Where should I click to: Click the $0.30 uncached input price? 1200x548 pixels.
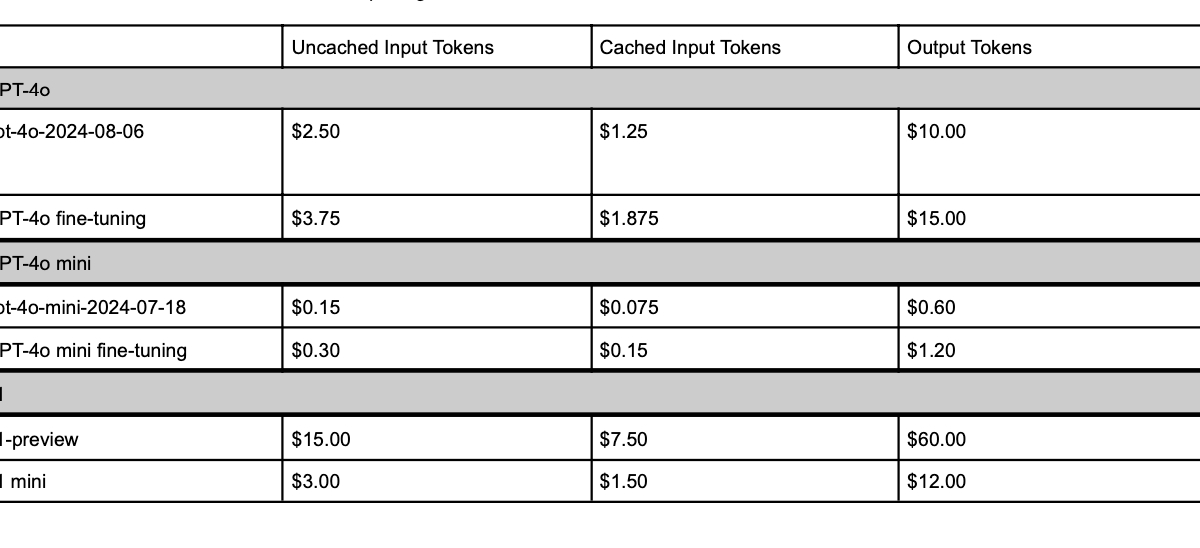[316, 350]
